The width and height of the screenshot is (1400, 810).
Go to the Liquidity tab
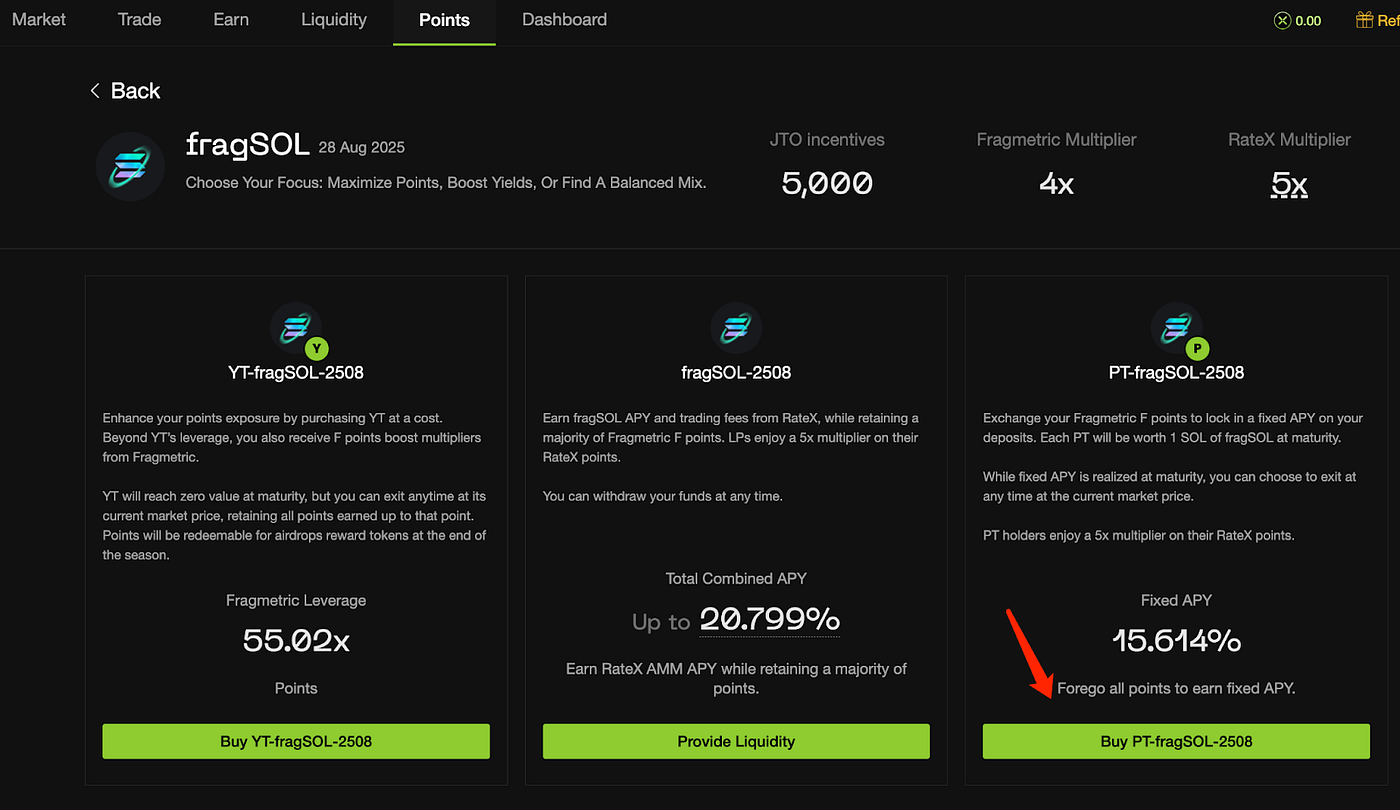[334, 19]
